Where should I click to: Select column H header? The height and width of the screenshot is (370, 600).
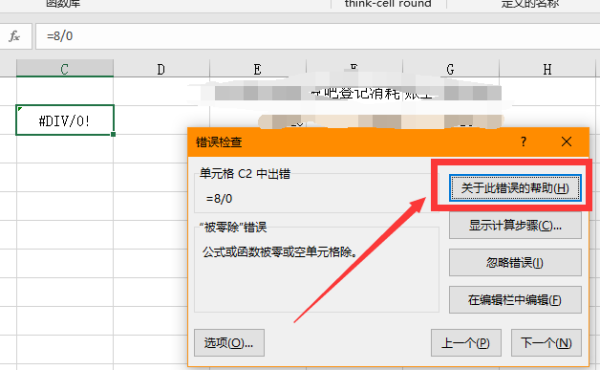coord(547,69)
